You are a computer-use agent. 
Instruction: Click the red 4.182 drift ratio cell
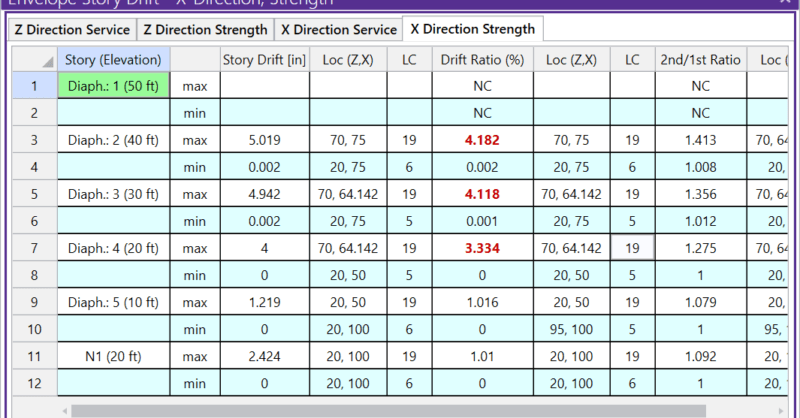(482, 141)
